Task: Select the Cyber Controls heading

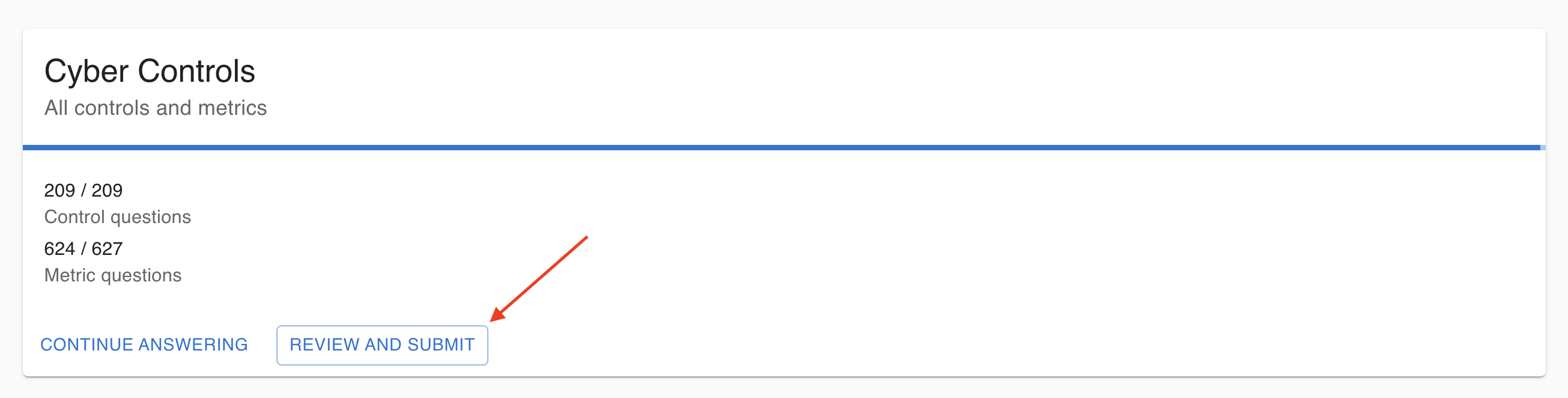Action: [150, 72]
